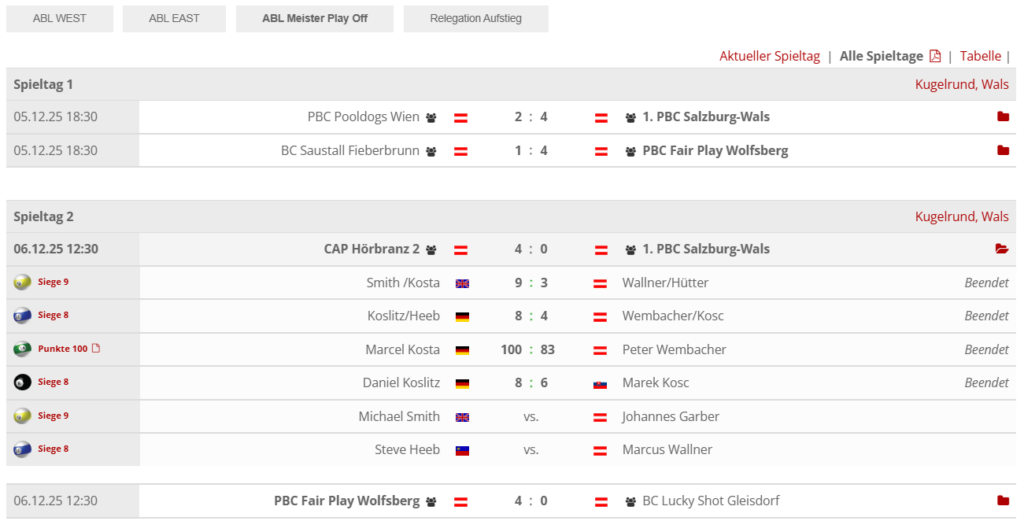
Task: Switch to the ABL WEST tab
Action: [59, 18]
